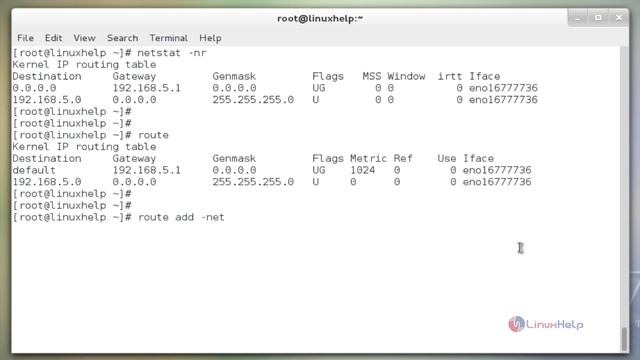
Task: Click 'UG' flag in netstat output
Action: pyautogui.click(x=319, y=88)
